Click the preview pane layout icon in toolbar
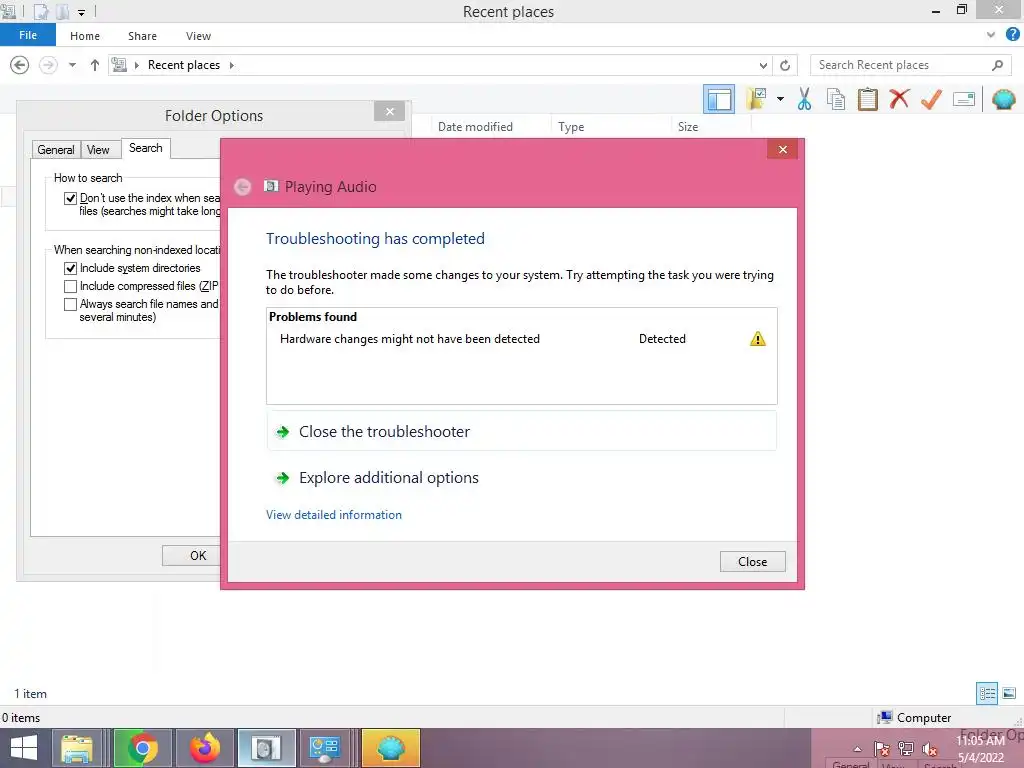Screen dimensions: 1024x768 click(718, 99)
